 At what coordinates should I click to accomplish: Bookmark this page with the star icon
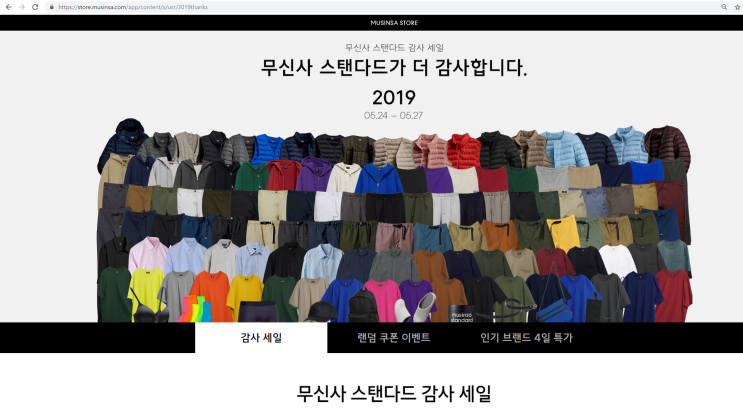[737, 7]
